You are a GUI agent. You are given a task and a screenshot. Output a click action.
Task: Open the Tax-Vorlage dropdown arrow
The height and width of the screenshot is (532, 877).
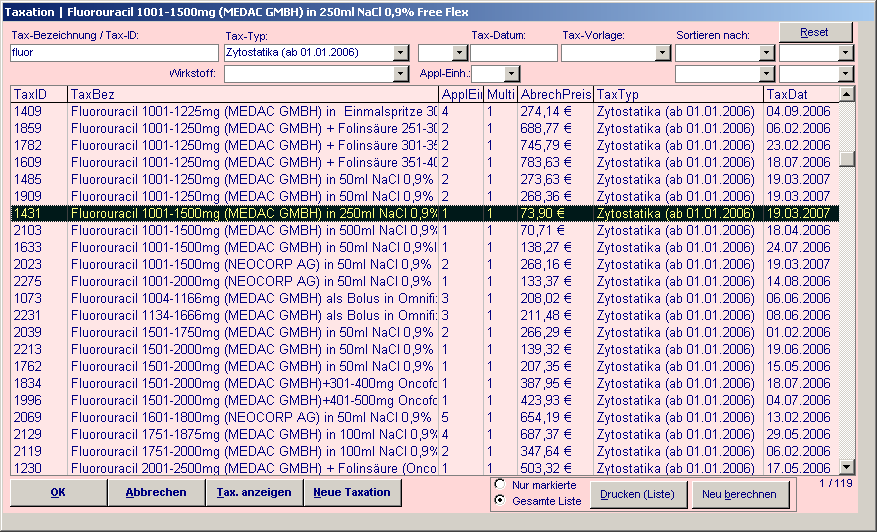click(x=663, y=53)
